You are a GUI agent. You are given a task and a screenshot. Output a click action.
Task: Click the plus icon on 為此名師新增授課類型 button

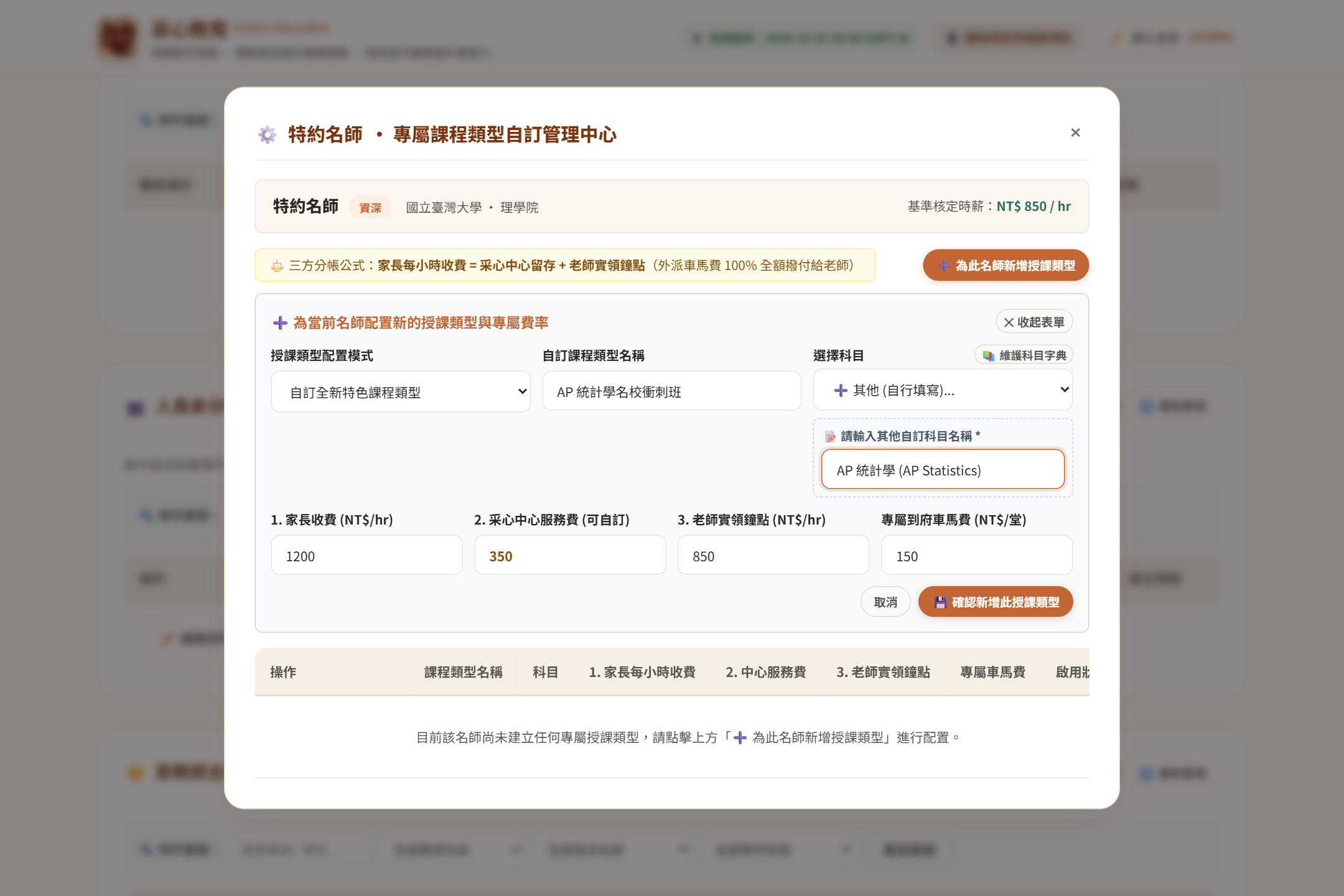944,266
